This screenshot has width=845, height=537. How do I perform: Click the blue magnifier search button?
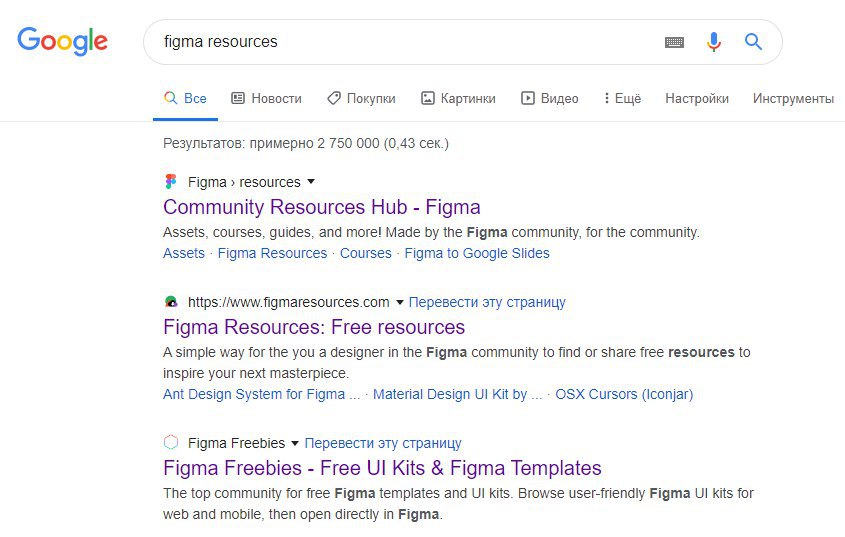coord(753,41)
